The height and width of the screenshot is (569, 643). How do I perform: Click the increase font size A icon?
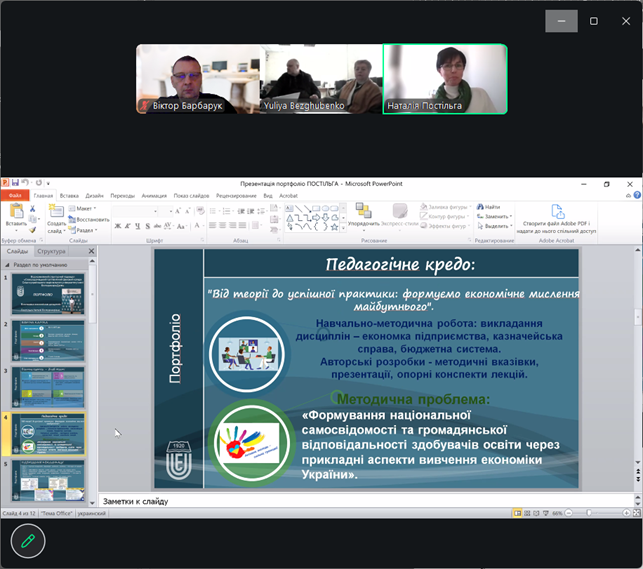178,211
